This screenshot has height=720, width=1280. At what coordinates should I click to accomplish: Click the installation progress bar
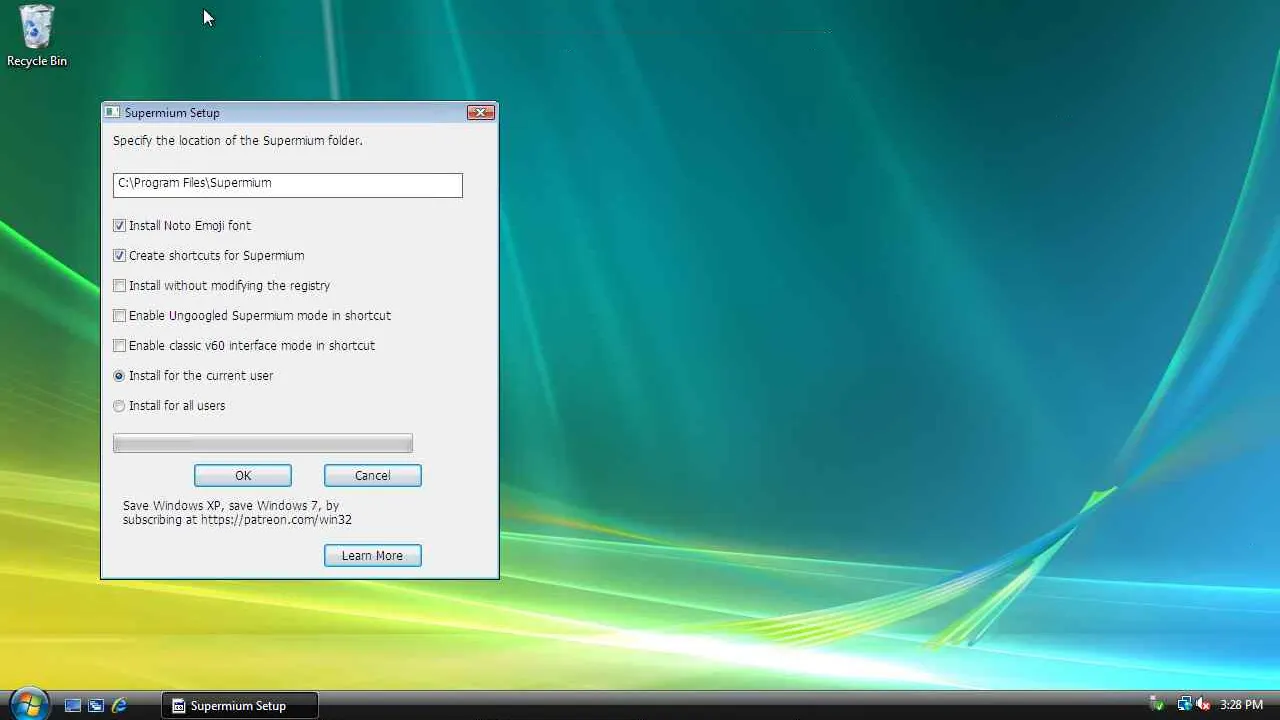[263, 443]
